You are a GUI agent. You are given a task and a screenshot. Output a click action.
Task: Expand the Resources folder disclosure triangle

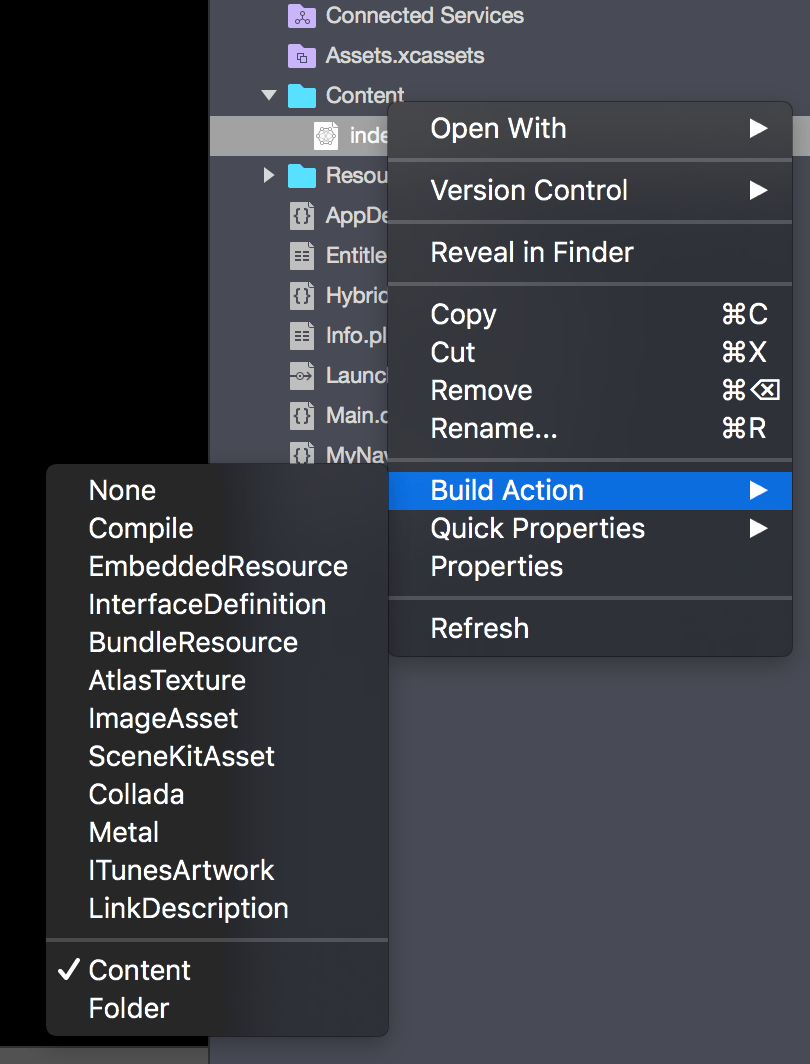point(268,175)
